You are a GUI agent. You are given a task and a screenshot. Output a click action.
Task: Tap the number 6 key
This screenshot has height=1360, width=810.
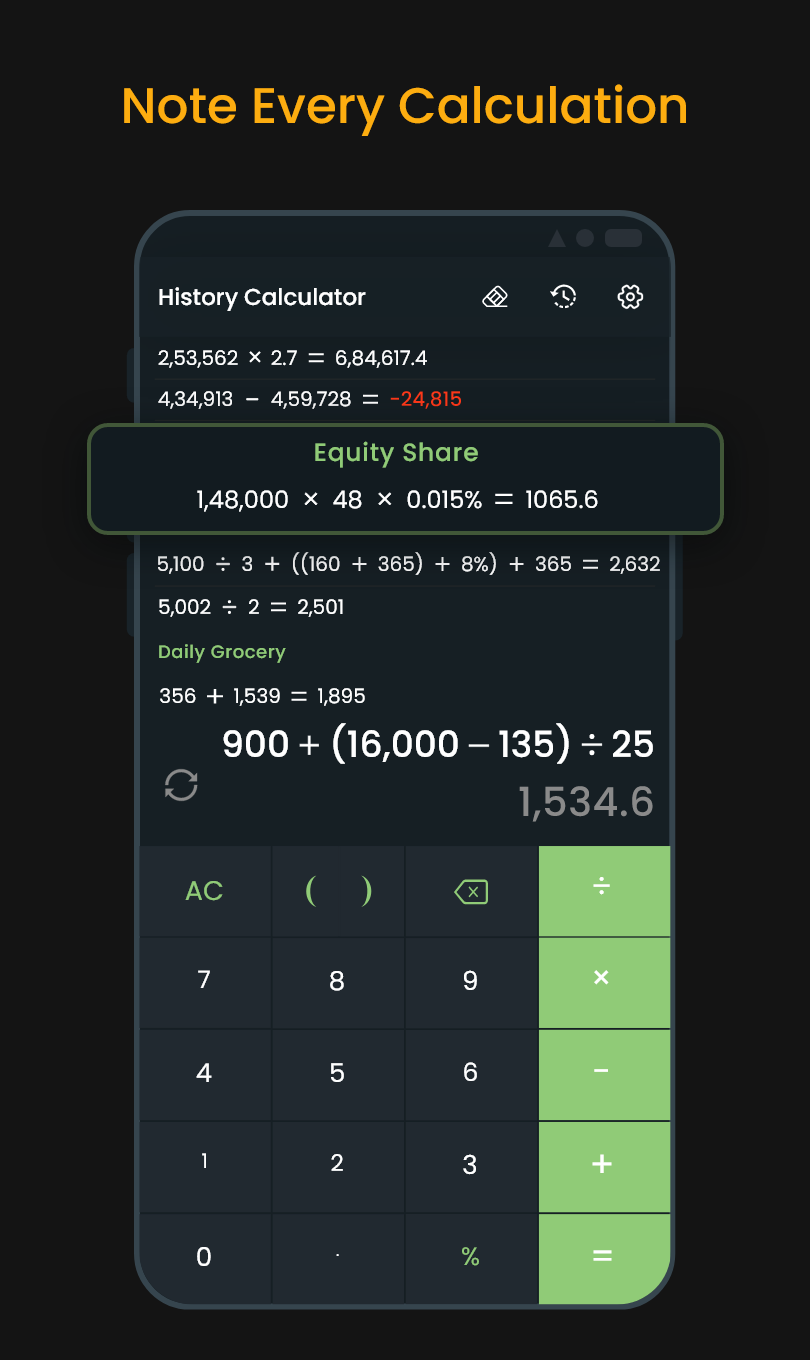click(x=471, y=1075)
